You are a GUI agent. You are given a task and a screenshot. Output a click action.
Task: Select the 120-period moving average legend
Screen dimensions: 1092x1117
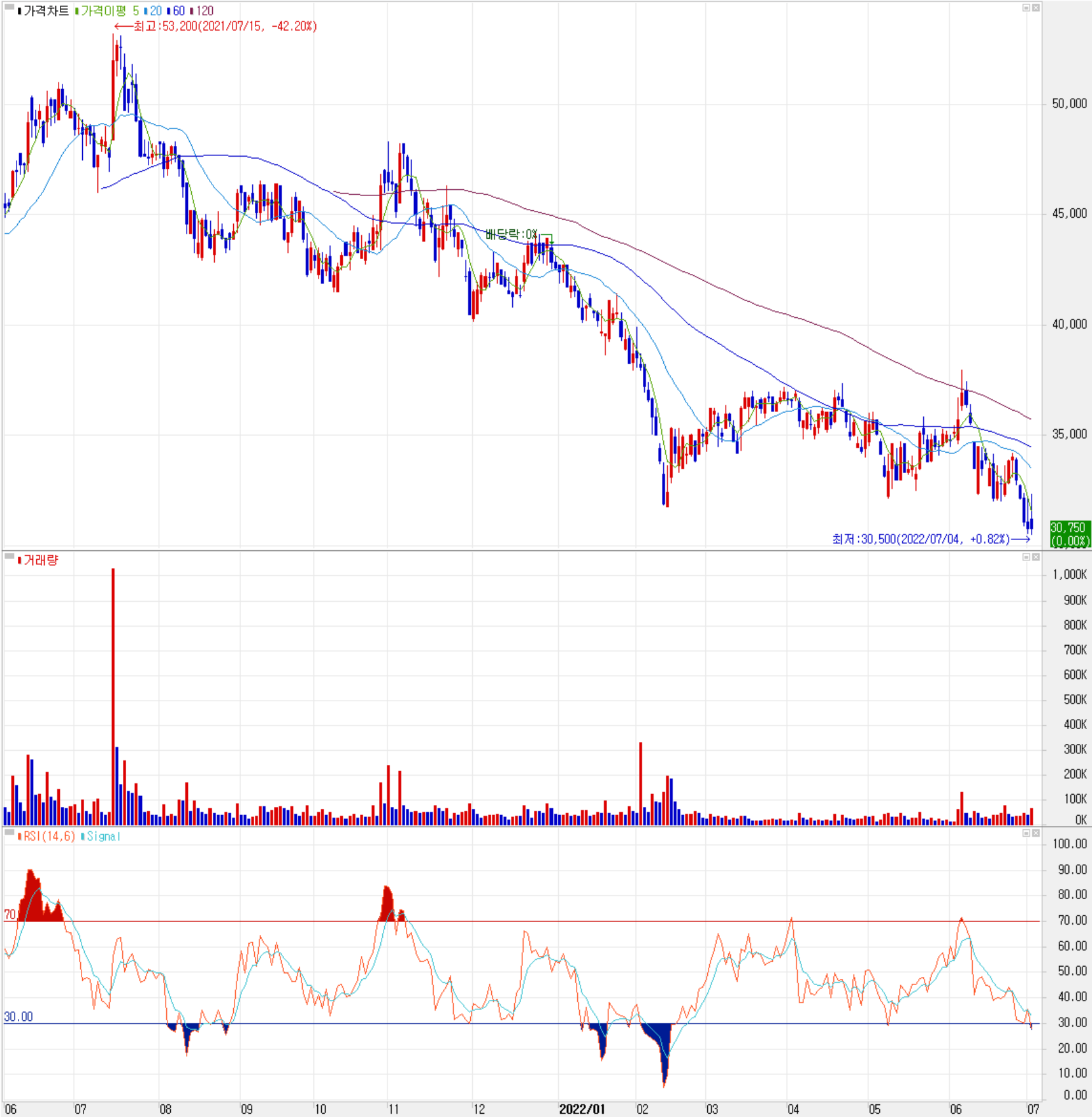[202, 11]
